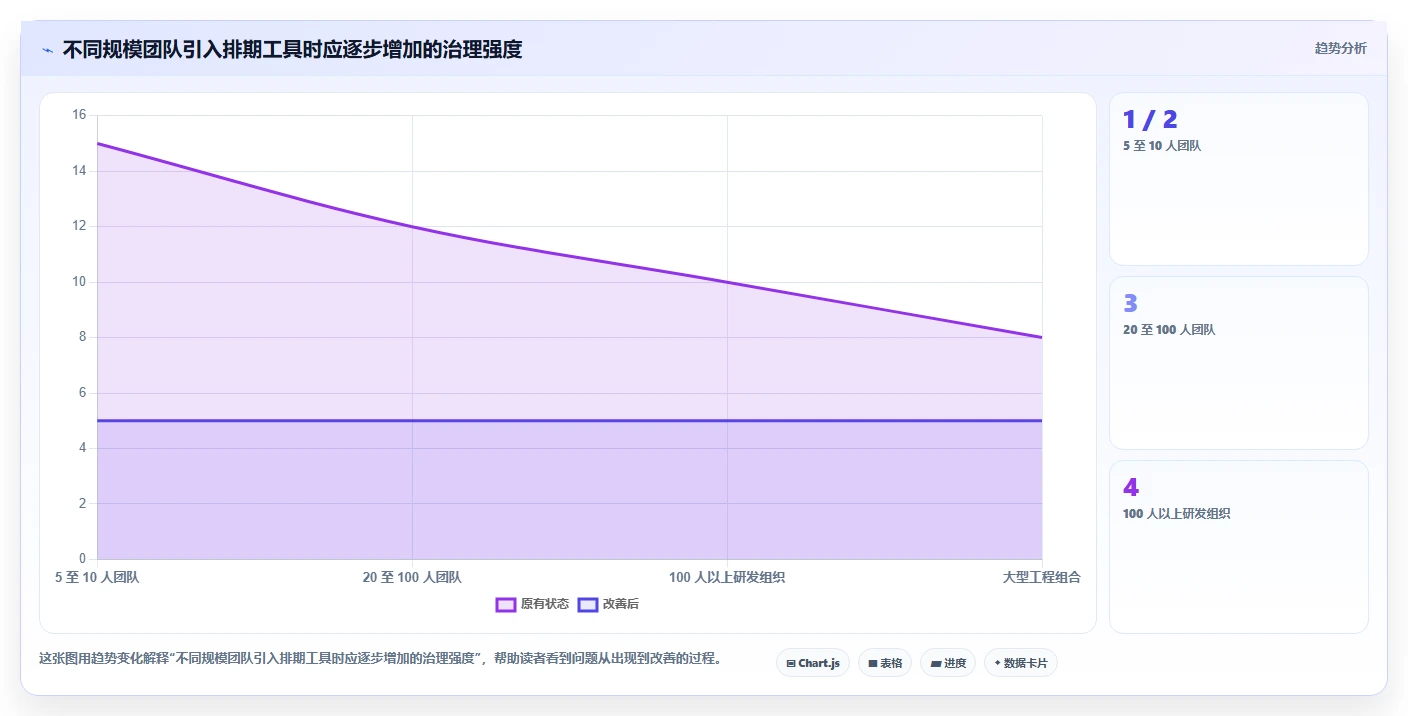Click y-axis value 14

point(80,171)
